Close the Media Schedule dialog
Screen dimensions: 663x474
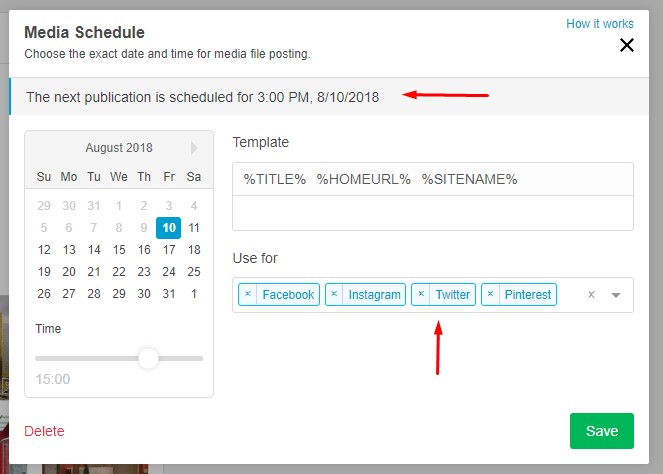pyautogui.click(x=627, y=45)
